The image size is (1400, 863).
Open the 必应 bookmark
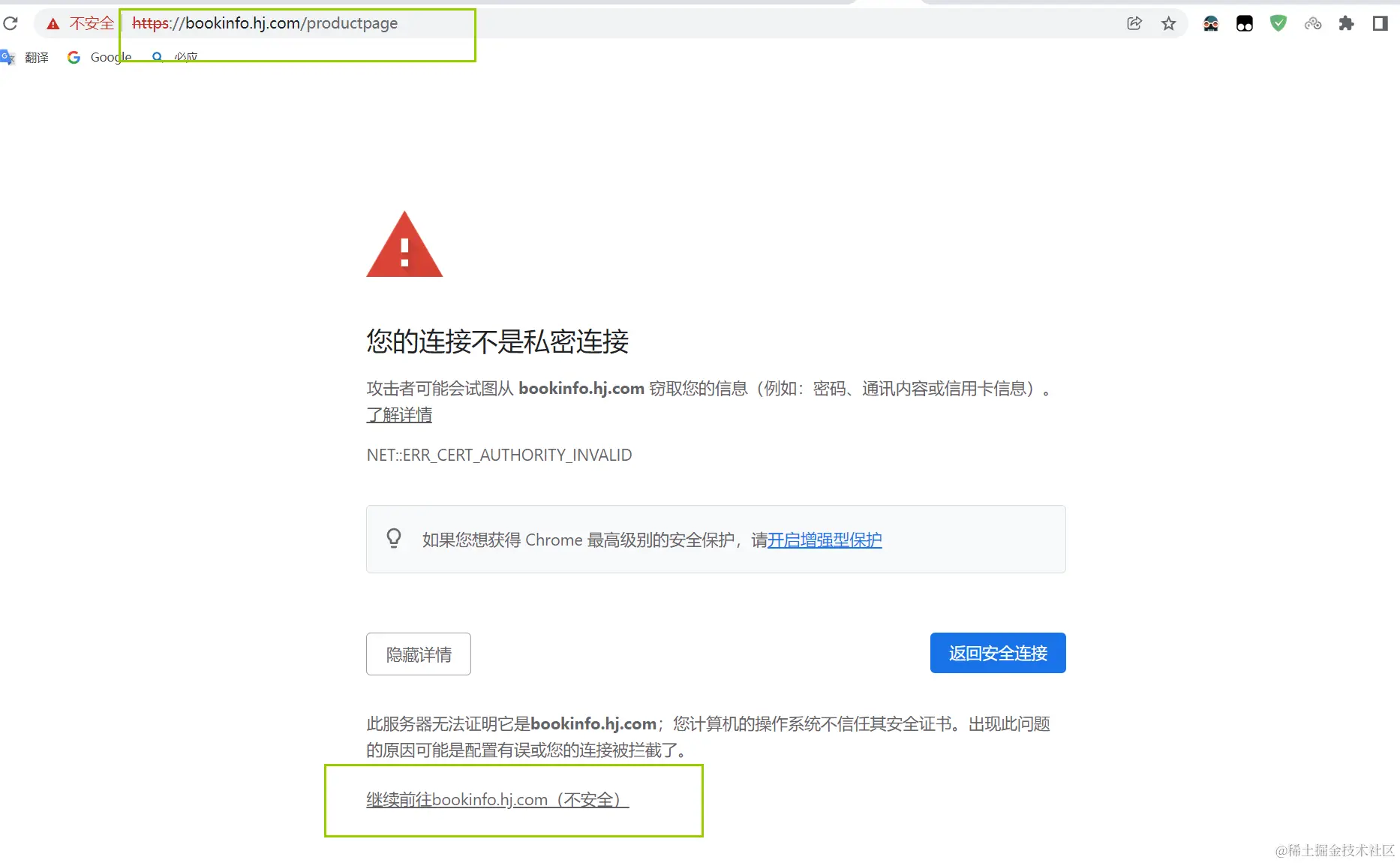[175, 57]
